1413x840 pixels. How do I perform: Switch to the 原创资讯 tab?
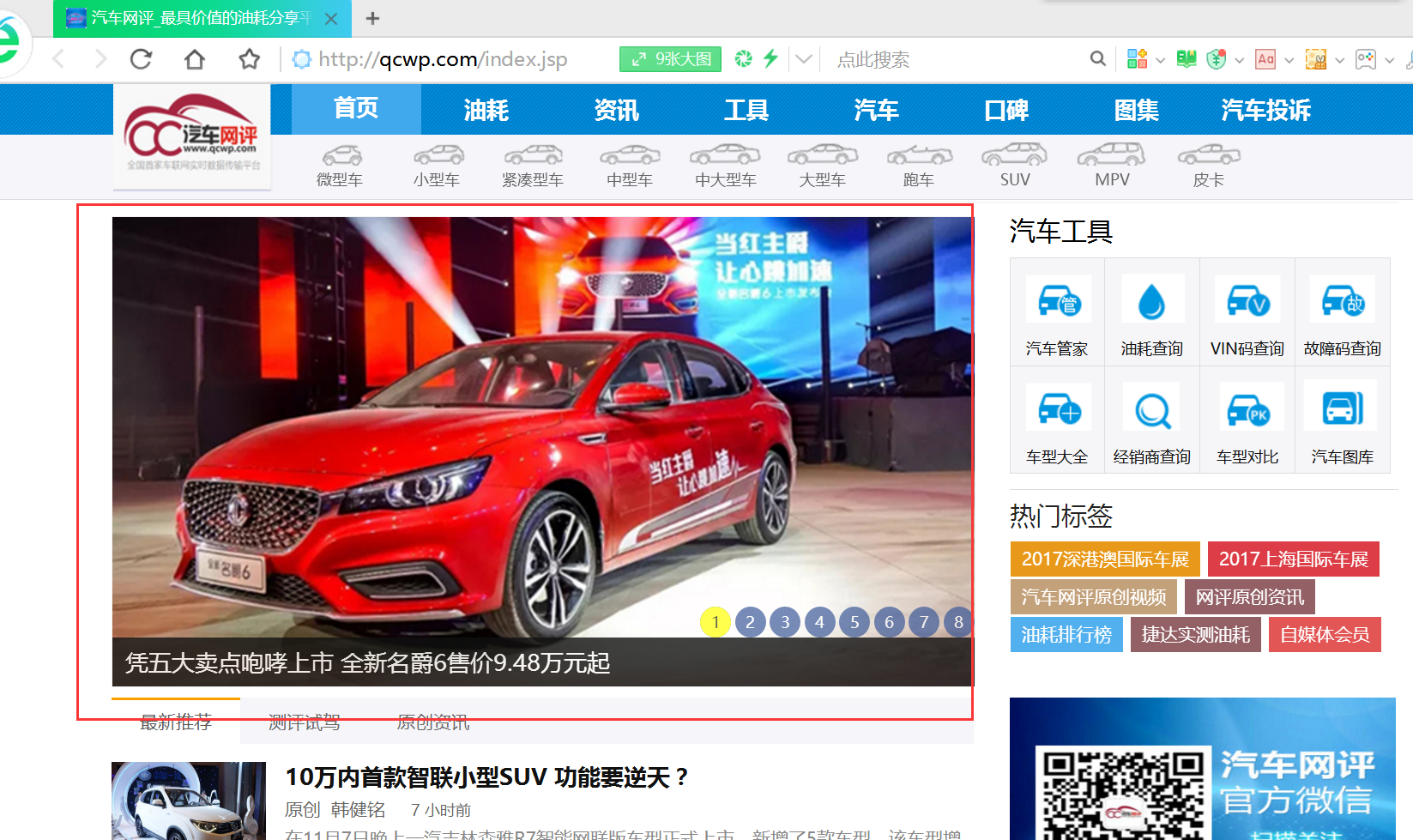433,722
